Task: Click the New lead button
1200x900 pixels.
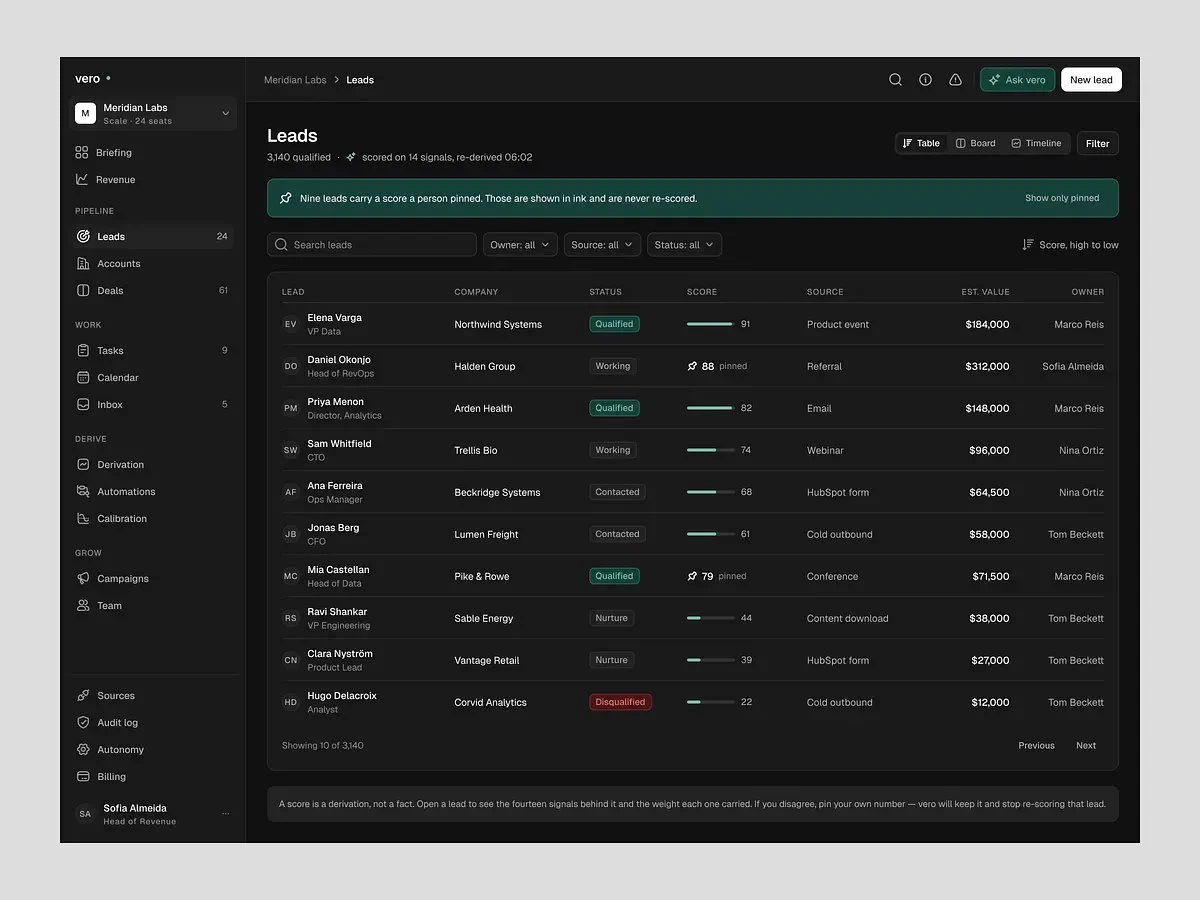Action: coord(1091,80)
